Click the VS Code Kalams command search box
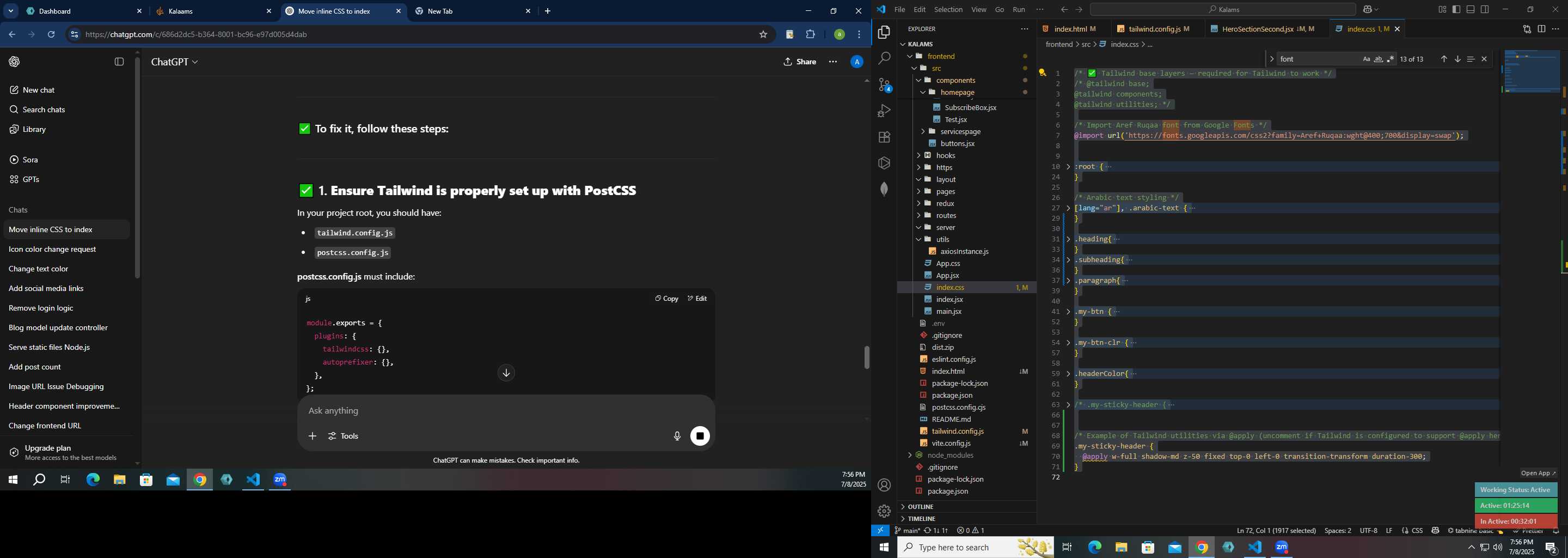This screenshot has height=558, width=1568. click(x=1222, y=10)
